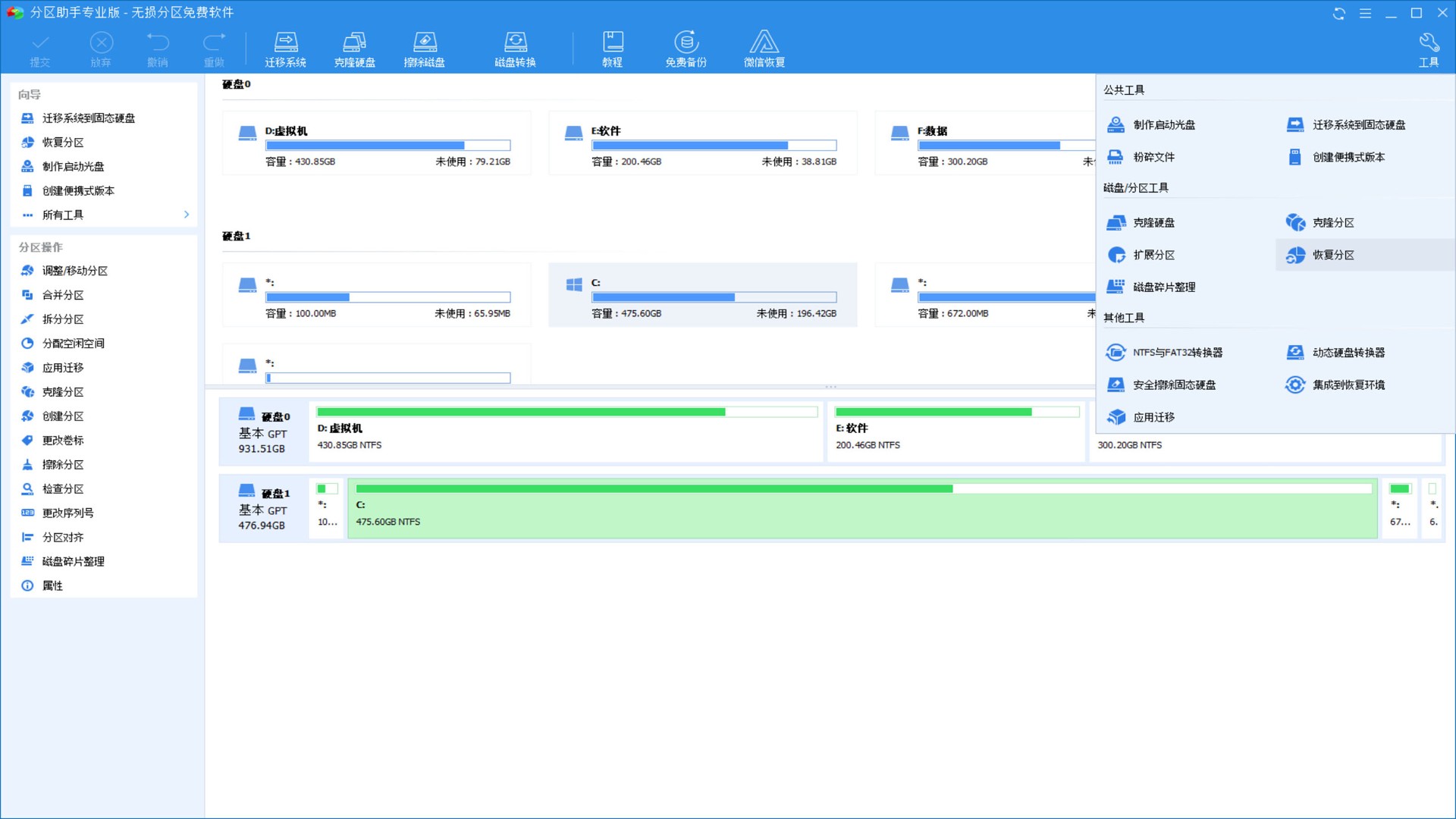Click the 10… partition block on 硬盘1 map
The image size is (1456, 819).
[x=327, y=508]
